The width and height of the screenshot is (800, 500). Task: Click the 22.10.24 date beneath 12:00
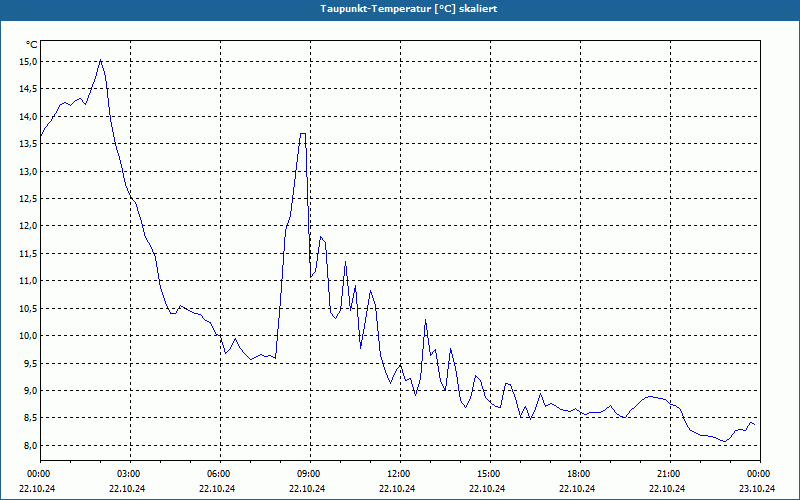[x=397, y=488]
